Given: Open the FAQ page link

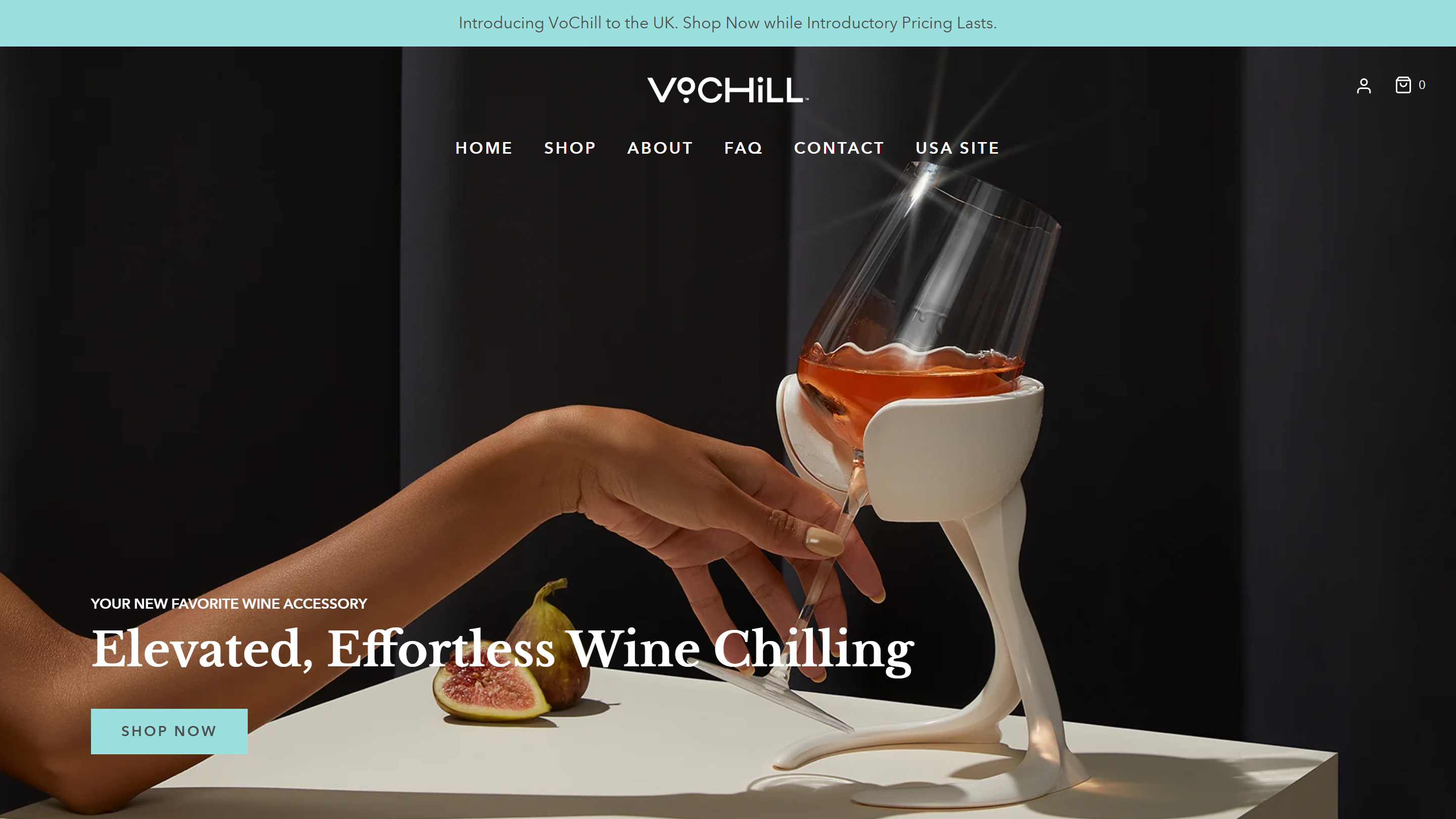Looking at the screenshot, I should (743, 148).
